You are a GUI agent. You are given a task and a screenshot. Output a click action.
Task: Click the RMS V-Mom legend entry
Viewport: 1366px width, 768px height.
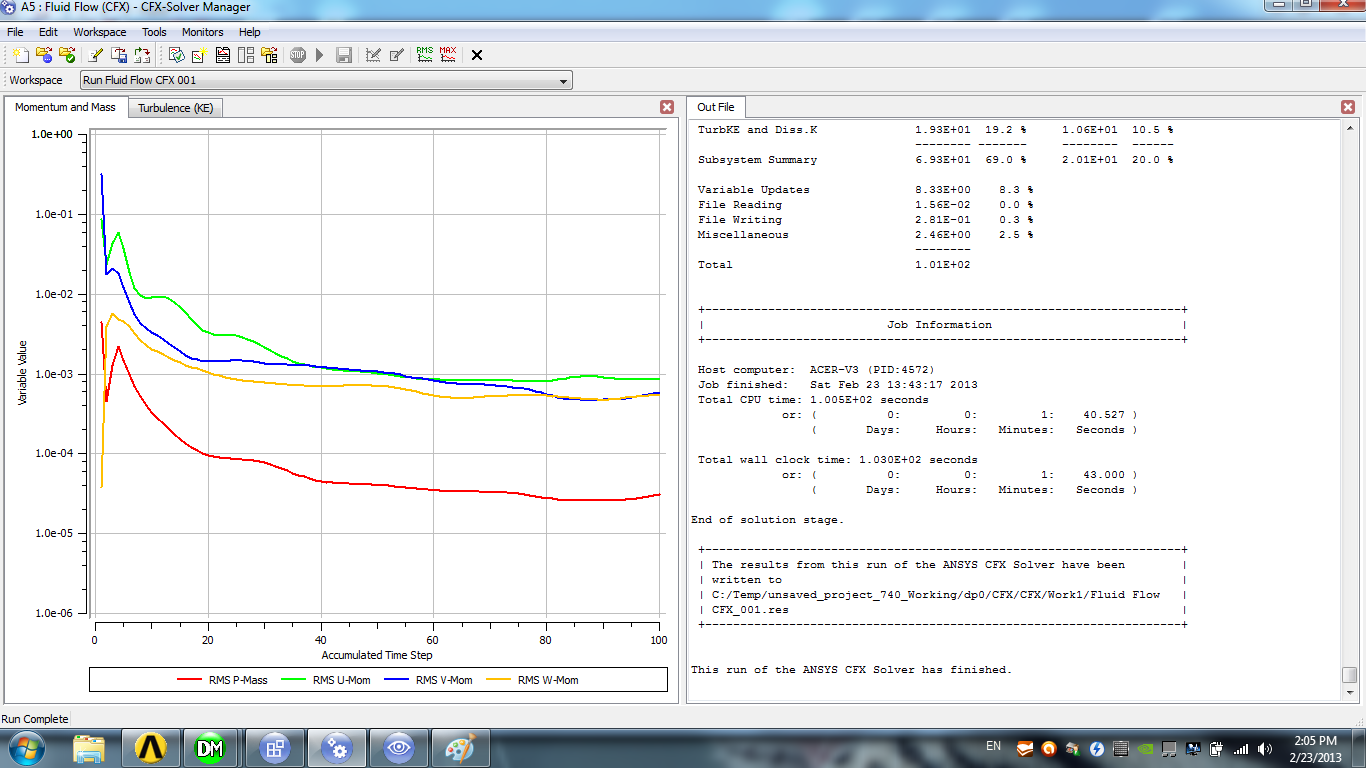pyautogui.click(x=429, y=680)
